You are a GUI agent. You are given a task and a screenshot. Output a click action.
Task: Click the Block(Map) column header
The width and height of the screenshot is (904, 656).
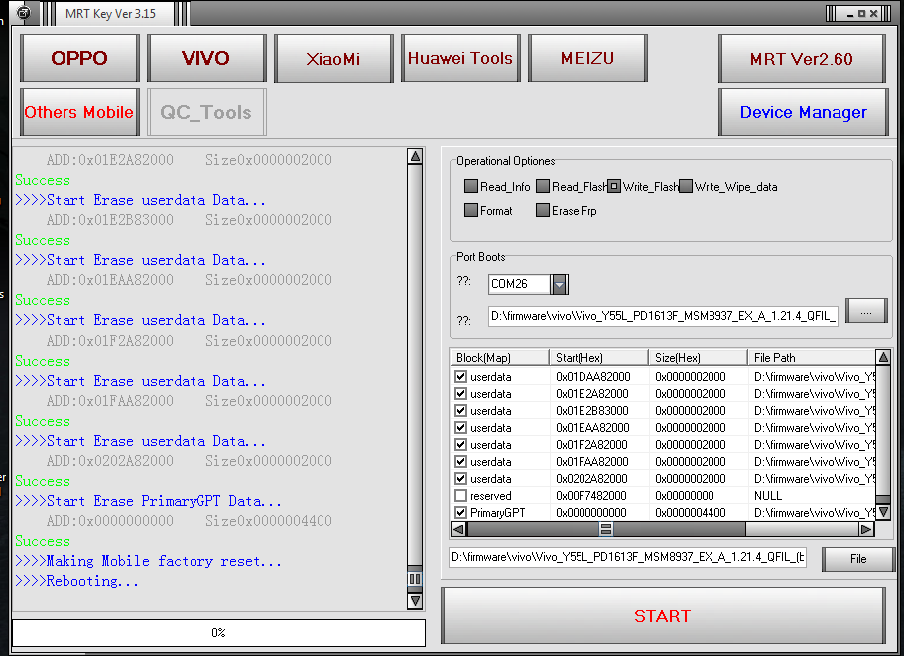click(x=500, y=357)
